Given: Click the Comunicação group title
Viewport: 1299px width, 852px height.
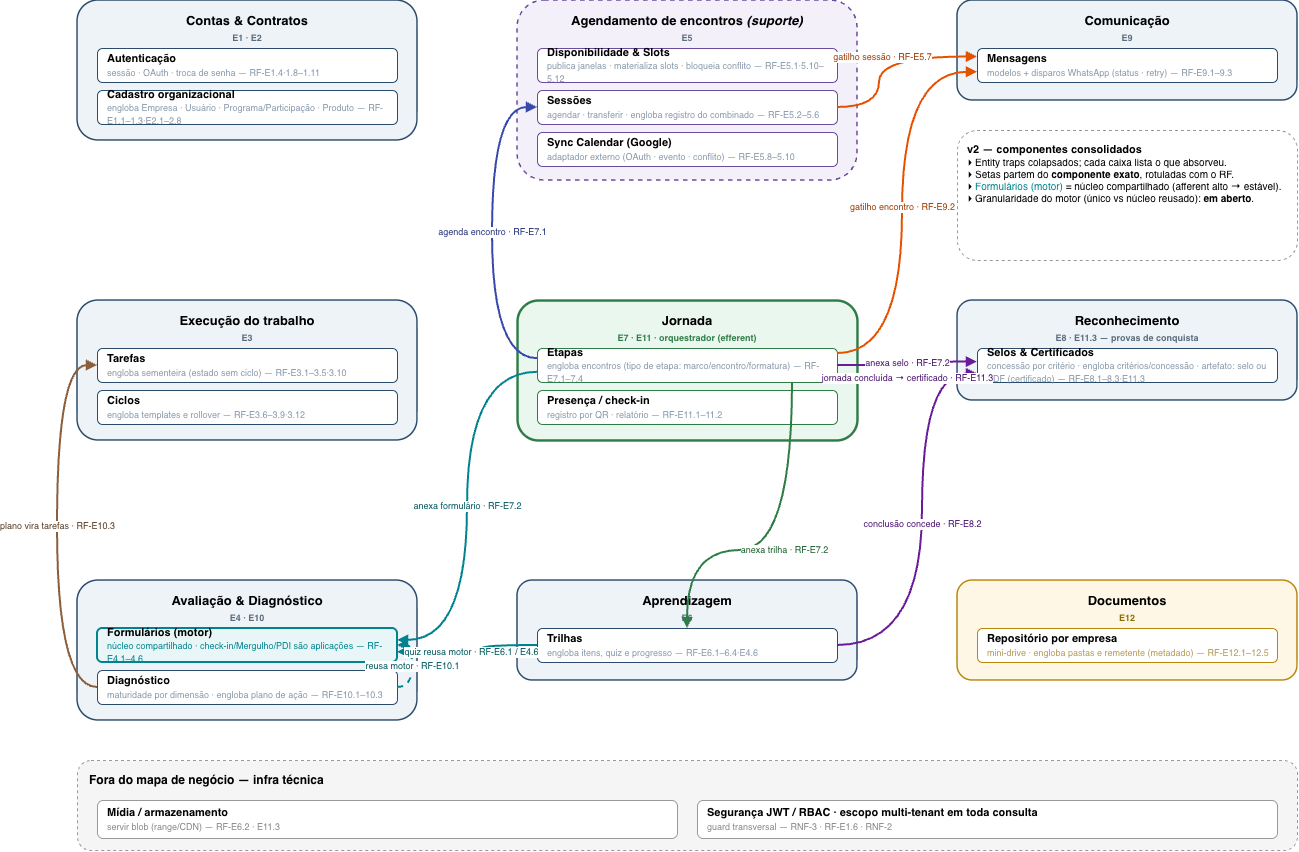Looking at the screenshot, I should tap(1127, 20).
